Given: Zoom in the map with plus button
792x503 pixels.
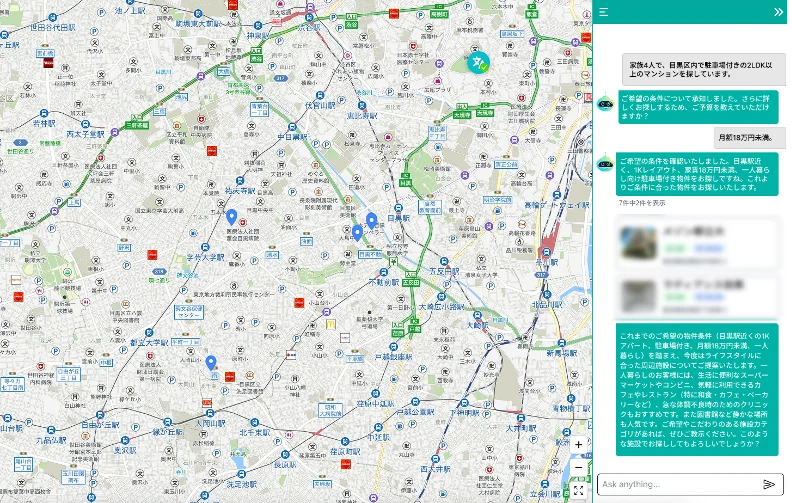Looking at the screenshot, I should pyautogui.click(x=578, y=445).
